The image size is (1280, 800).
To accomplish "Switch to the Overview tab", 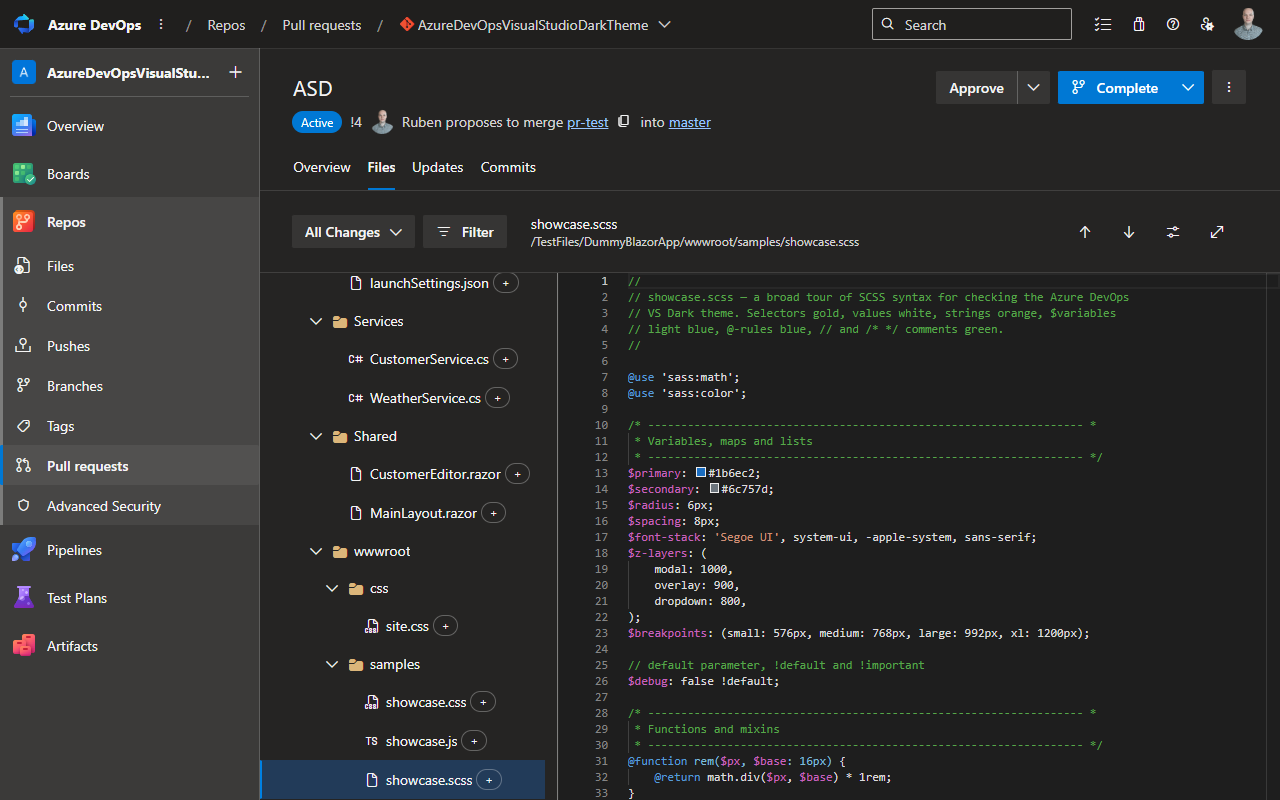I will (x=322, y=167).
